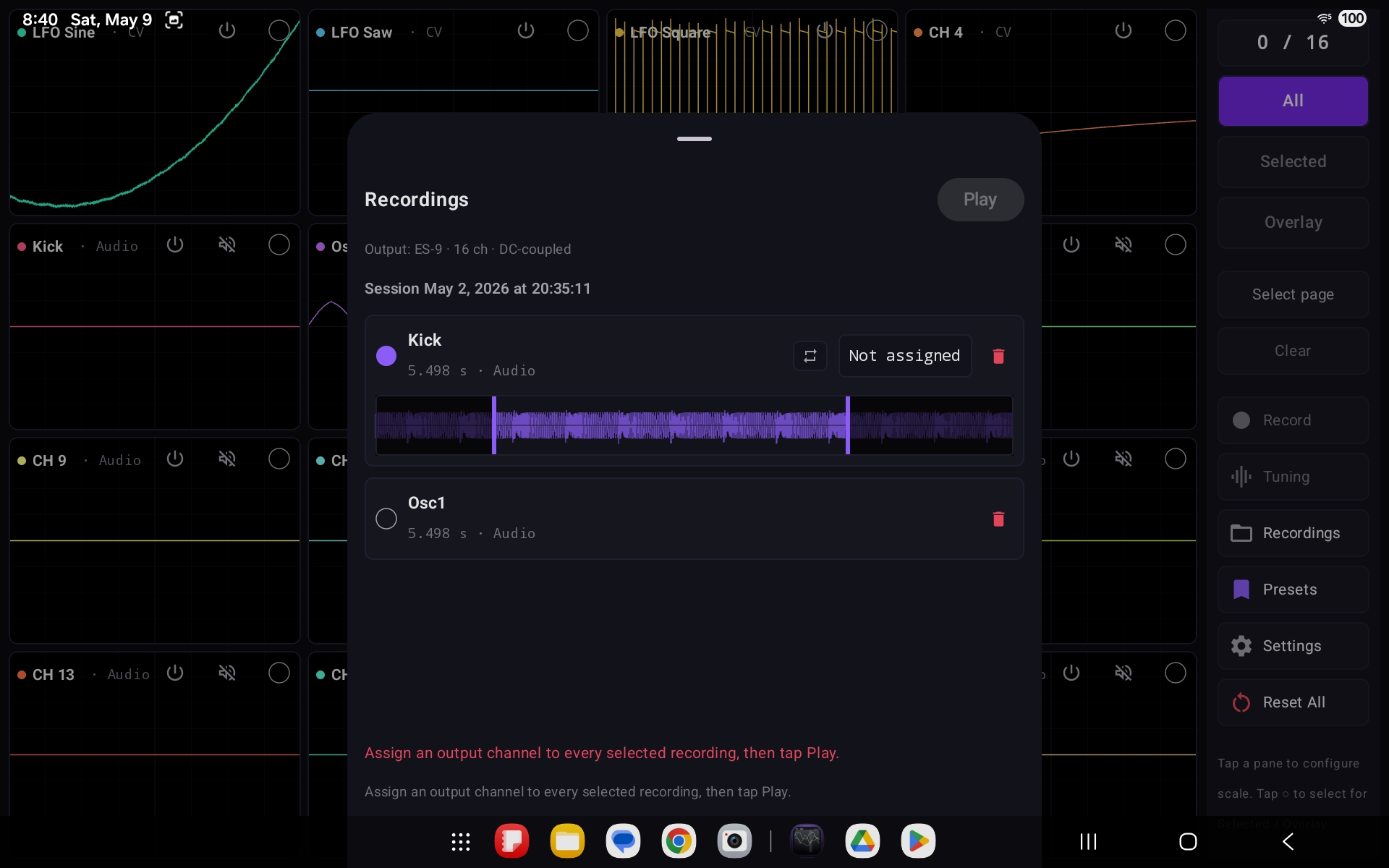1389x868 pixels.
Task: Start recording with the Record button
Action: pos(1293,420)
